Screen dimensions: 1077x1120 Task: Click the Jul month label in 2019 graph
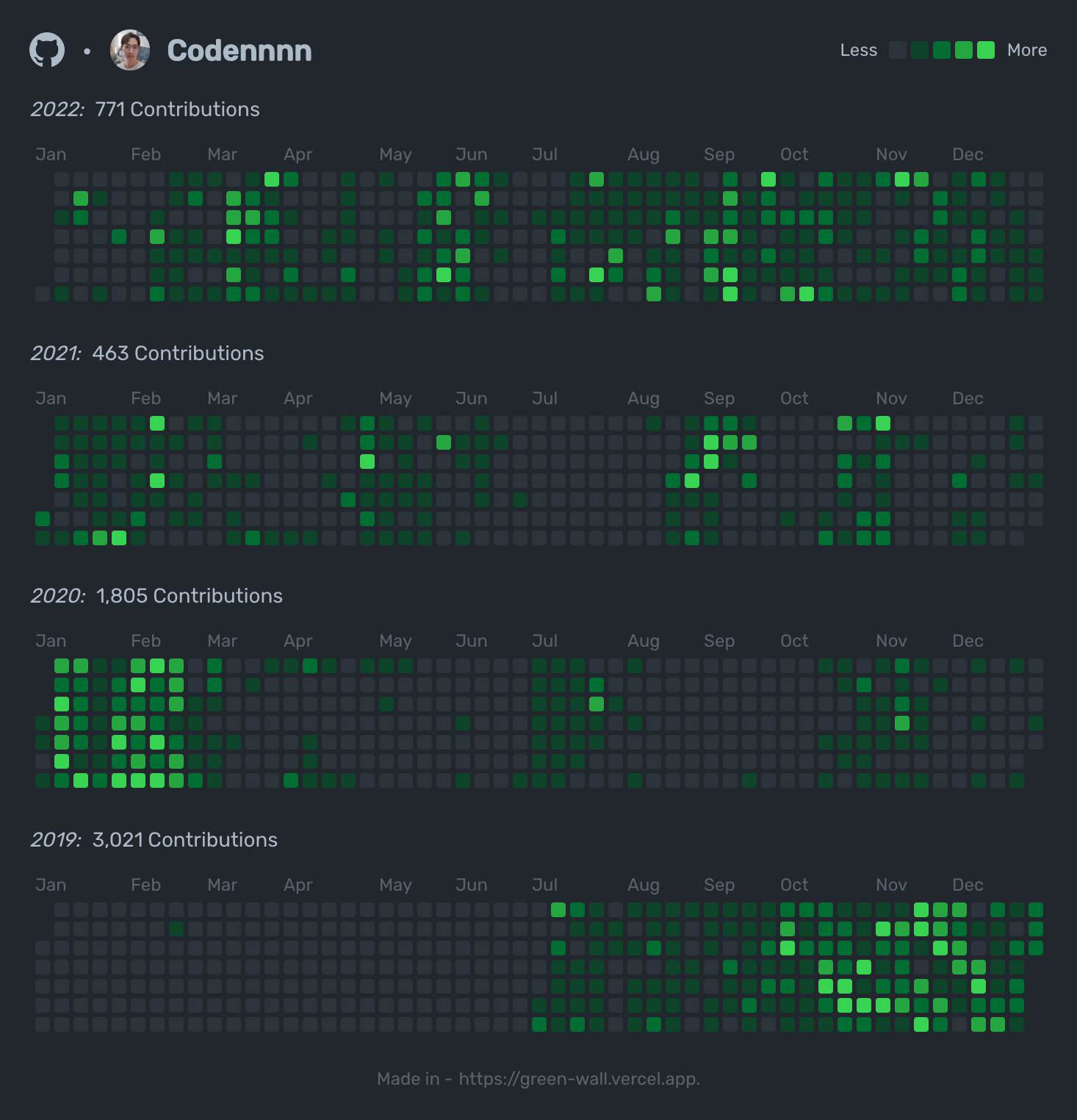[544, 885]
